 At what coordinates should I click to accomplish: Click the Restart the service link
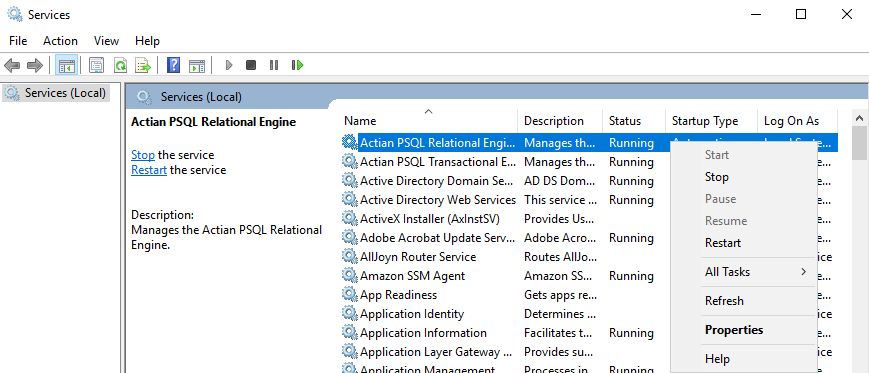pos(149,170)
